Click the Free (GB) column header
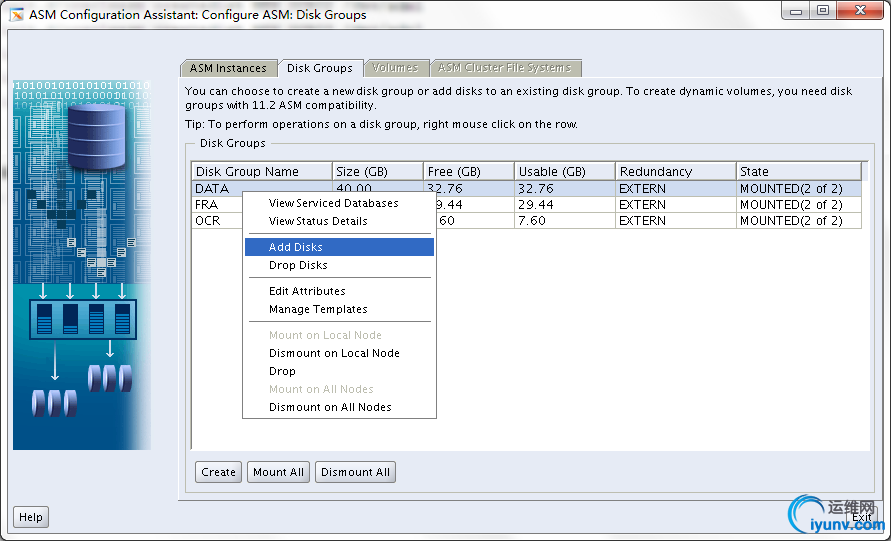 click(x=469, y=172)
